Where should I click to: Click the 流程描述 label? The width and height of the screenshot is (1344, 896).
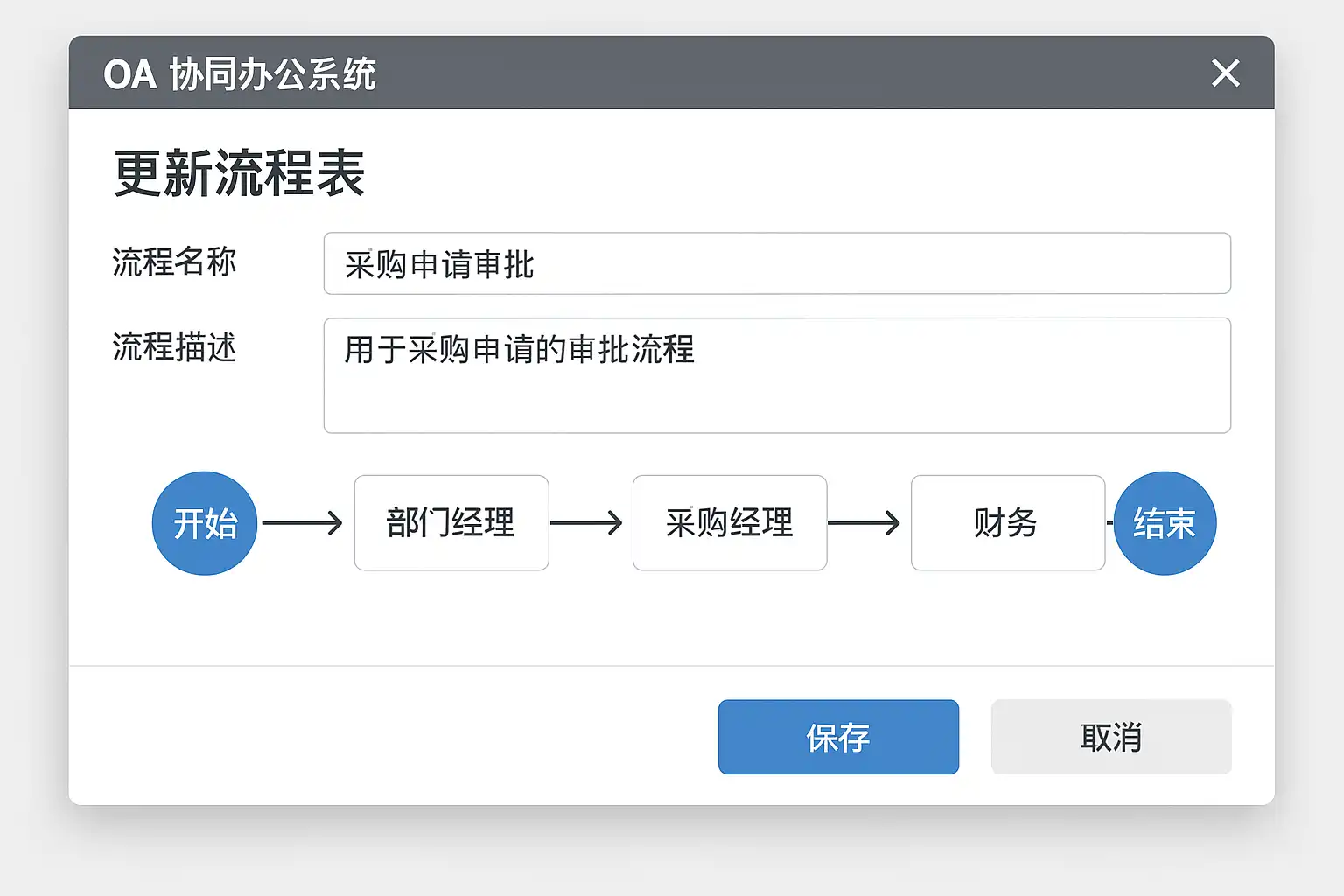(174, 347)
